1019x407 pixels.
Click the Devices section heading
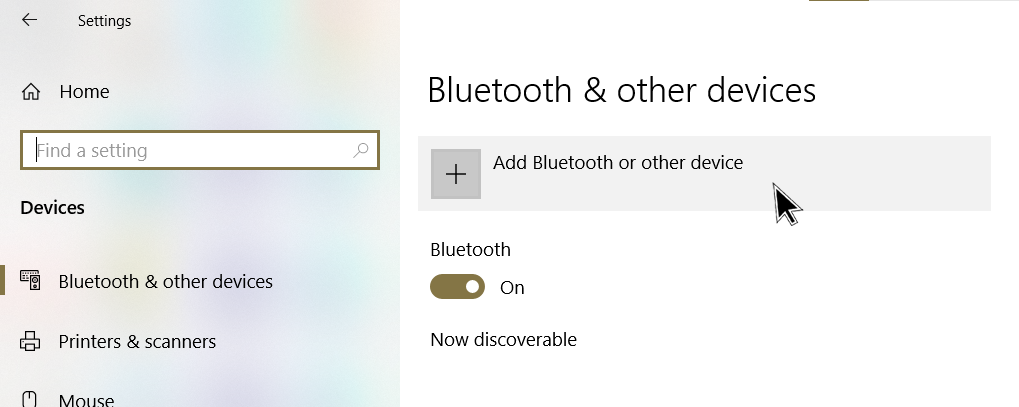pos(52,208)
